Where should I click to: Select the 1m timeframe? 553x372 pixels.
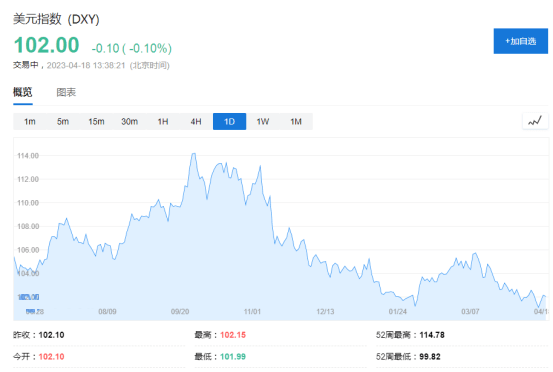(x=30, y=122)
